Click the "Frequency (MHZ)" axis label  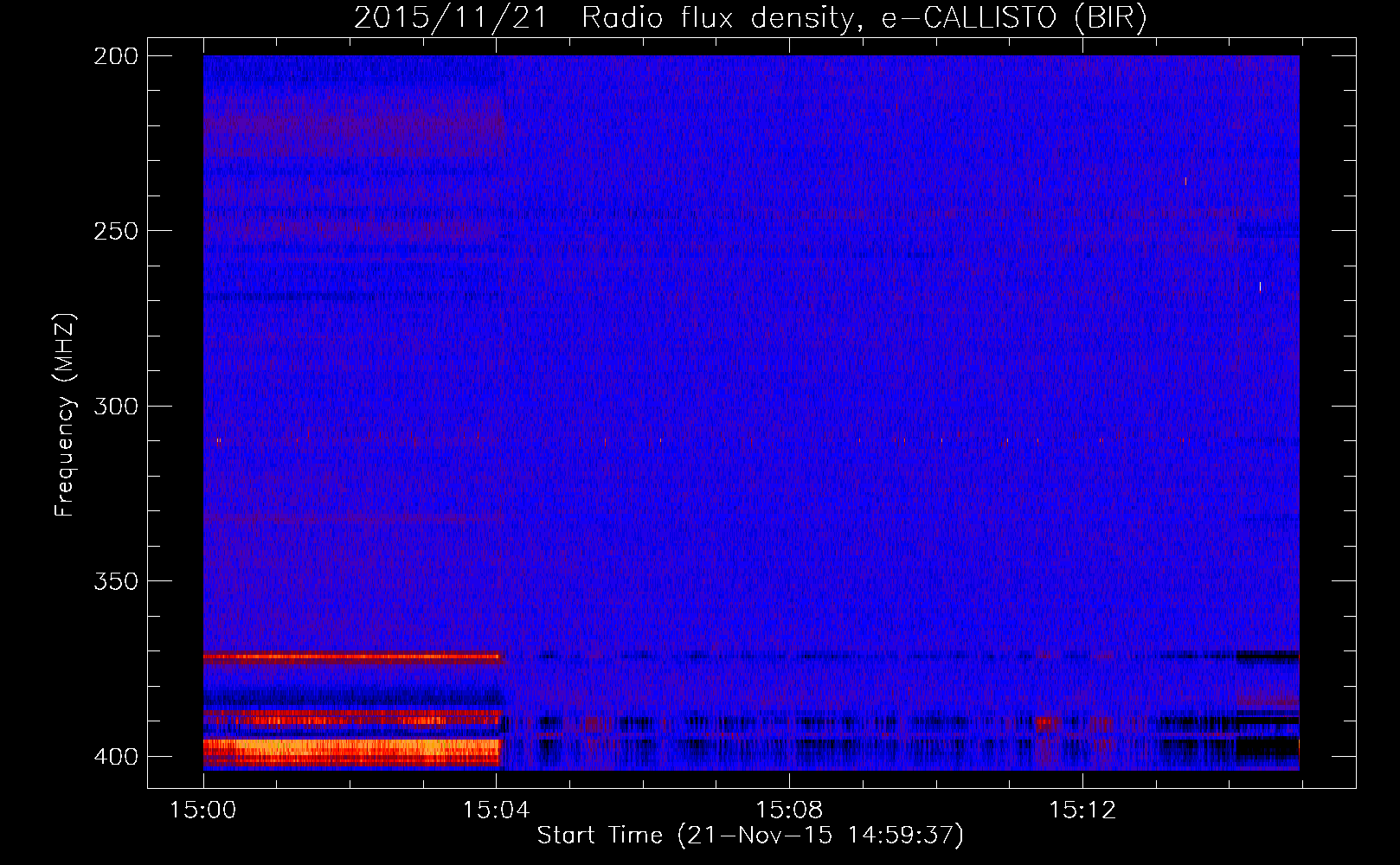coord(64,415)
